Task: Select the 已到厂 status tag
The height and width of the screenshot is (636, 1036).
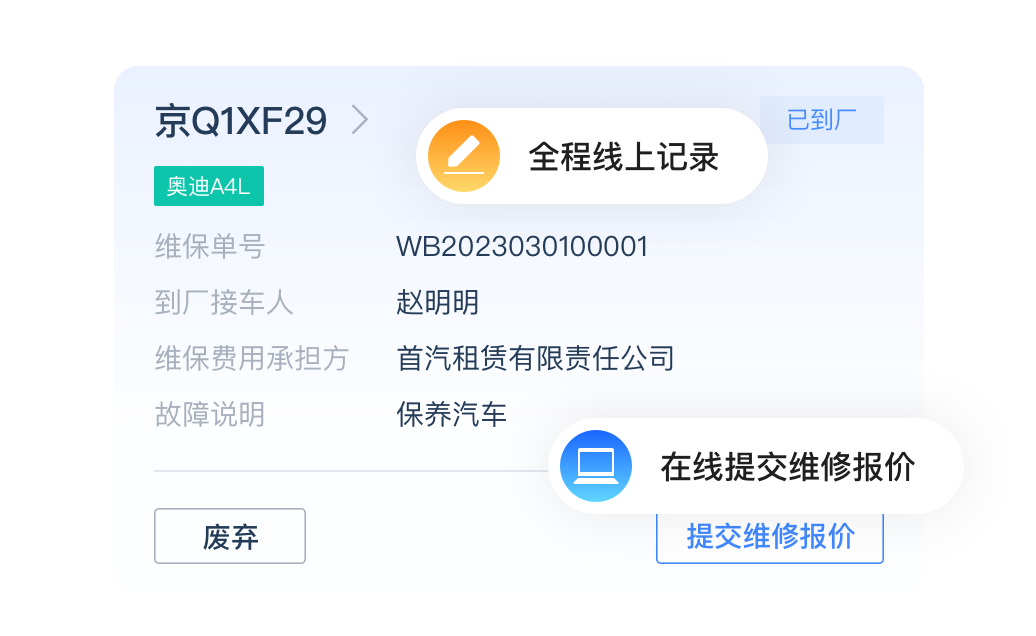Action: (x=822, y=120)
